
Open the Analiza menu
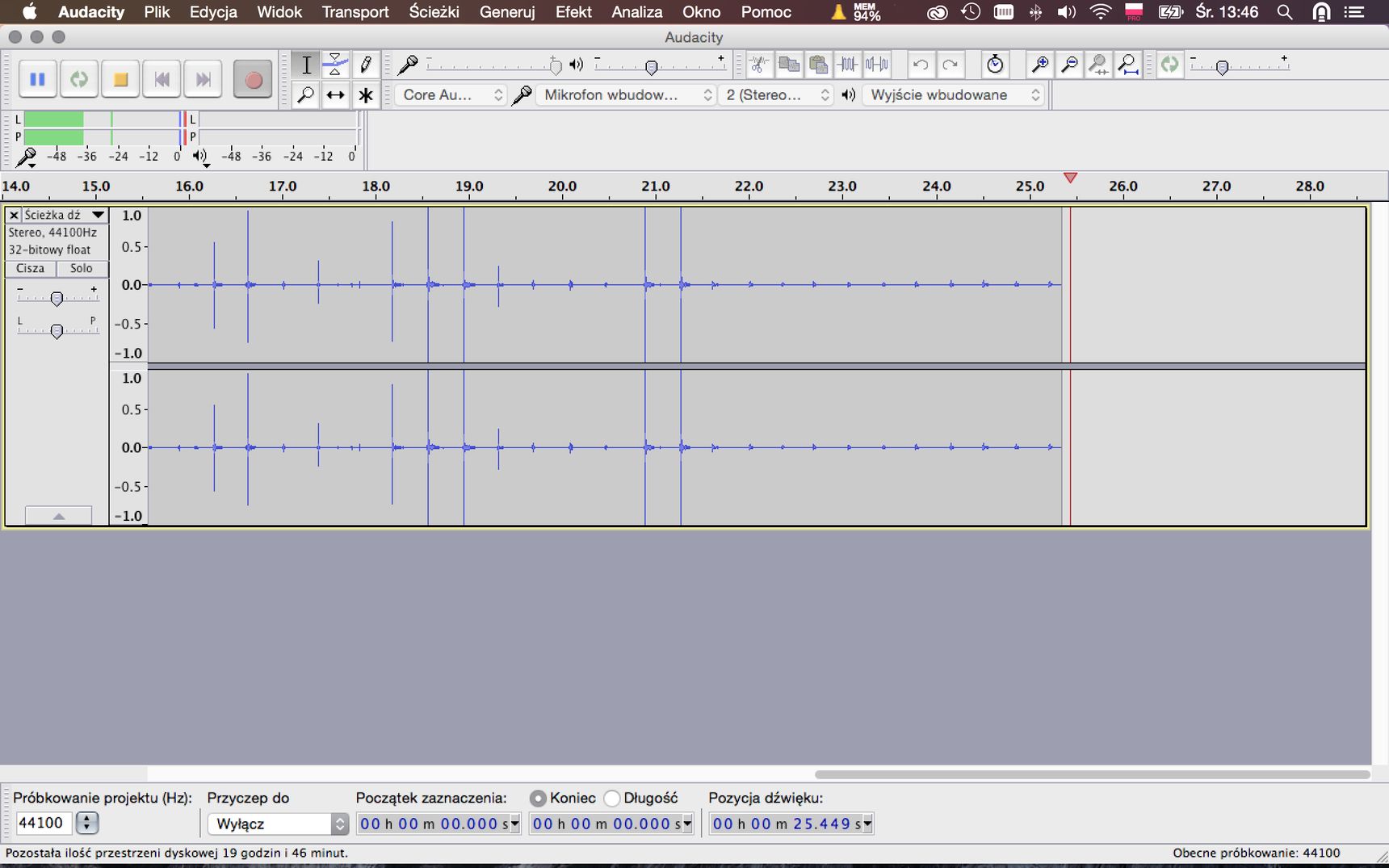(x=636, y=12)
